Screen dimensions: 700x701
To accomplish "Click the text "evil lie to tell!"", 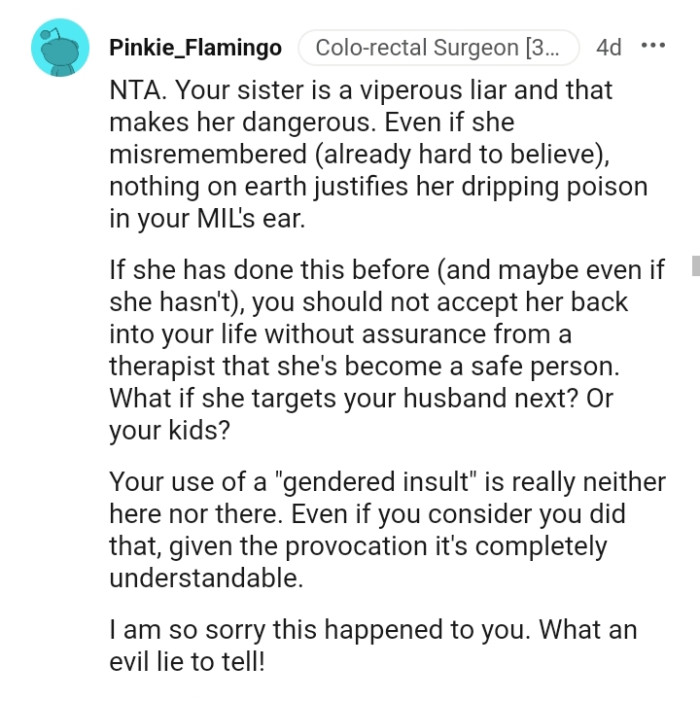I will coord(189,664).
